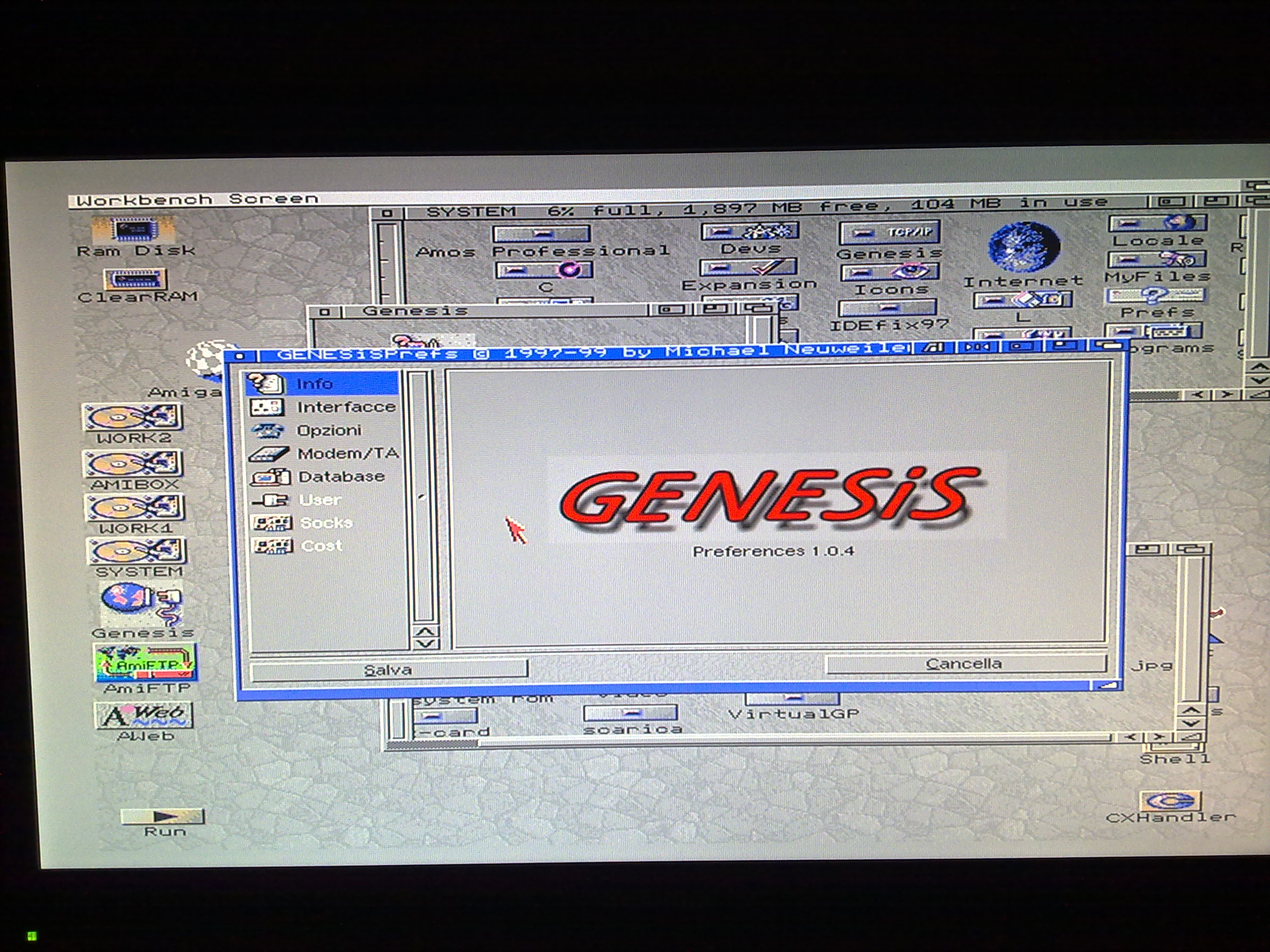Viewport: 1270px width, 952px height.
Task: Select the Opzioni page icon
Action: (268, 430)
